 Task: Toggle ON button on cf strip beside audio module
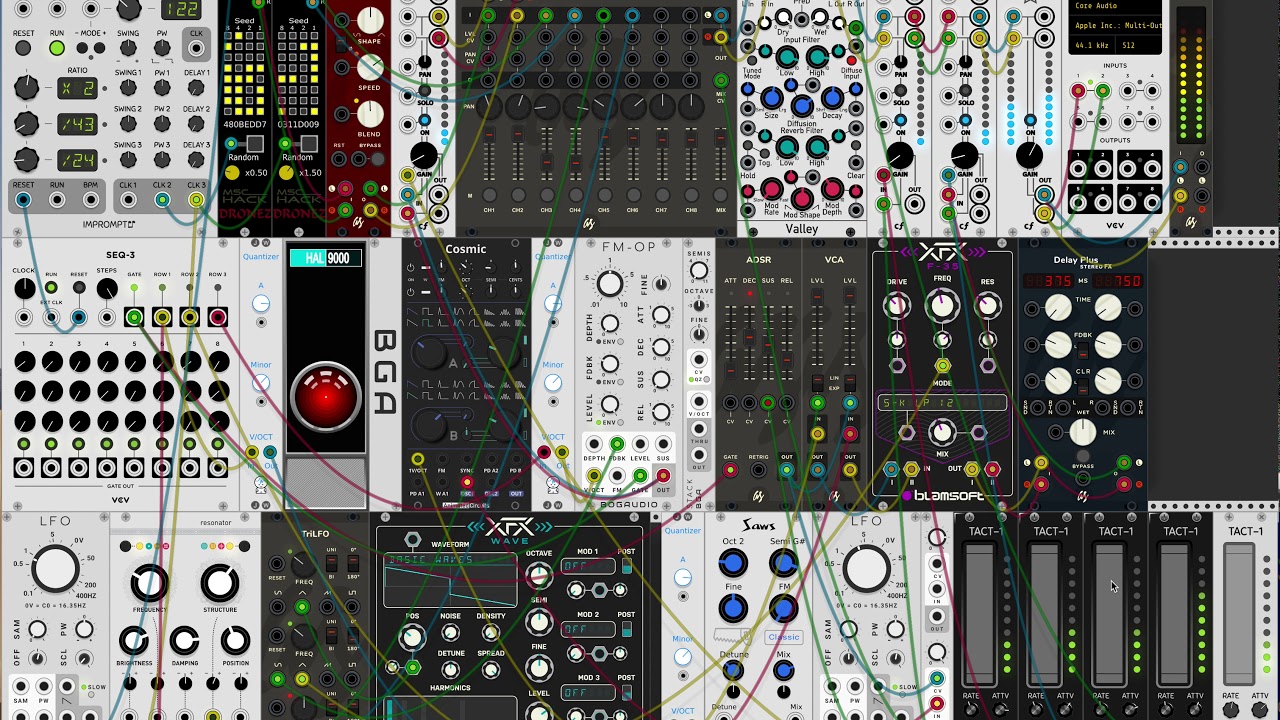1030,119
